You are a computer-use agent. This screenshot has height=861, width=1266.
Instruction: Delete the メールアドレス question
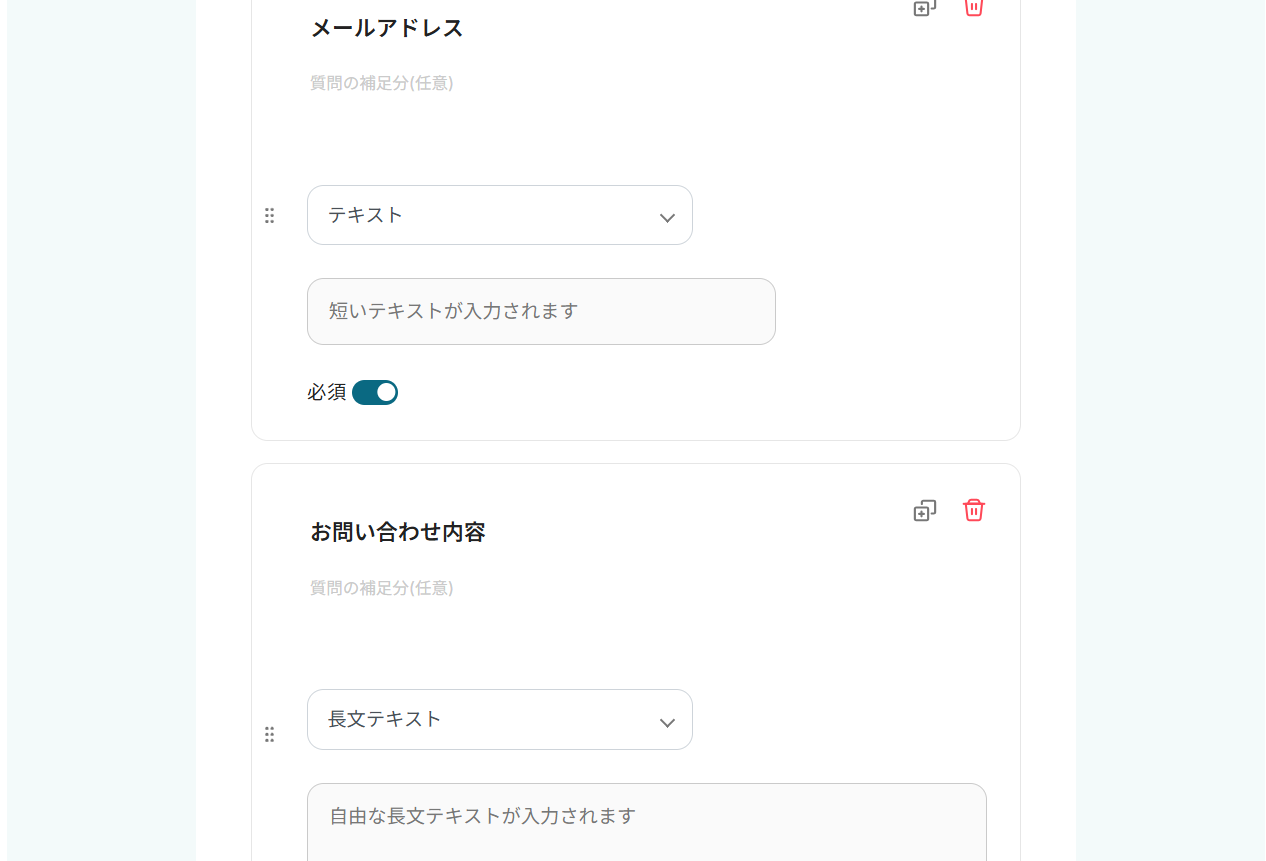click(x=973, y=7)
